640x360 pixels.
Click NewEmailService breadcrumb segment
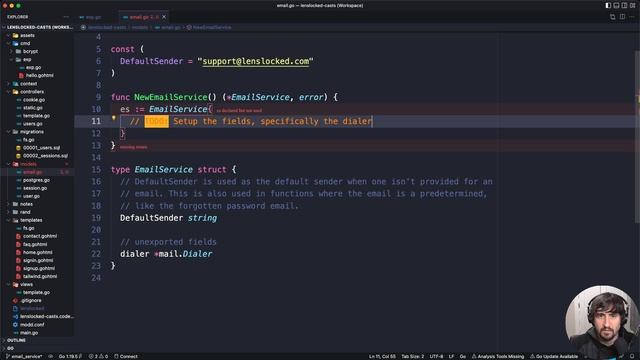(x=209, y=27)
